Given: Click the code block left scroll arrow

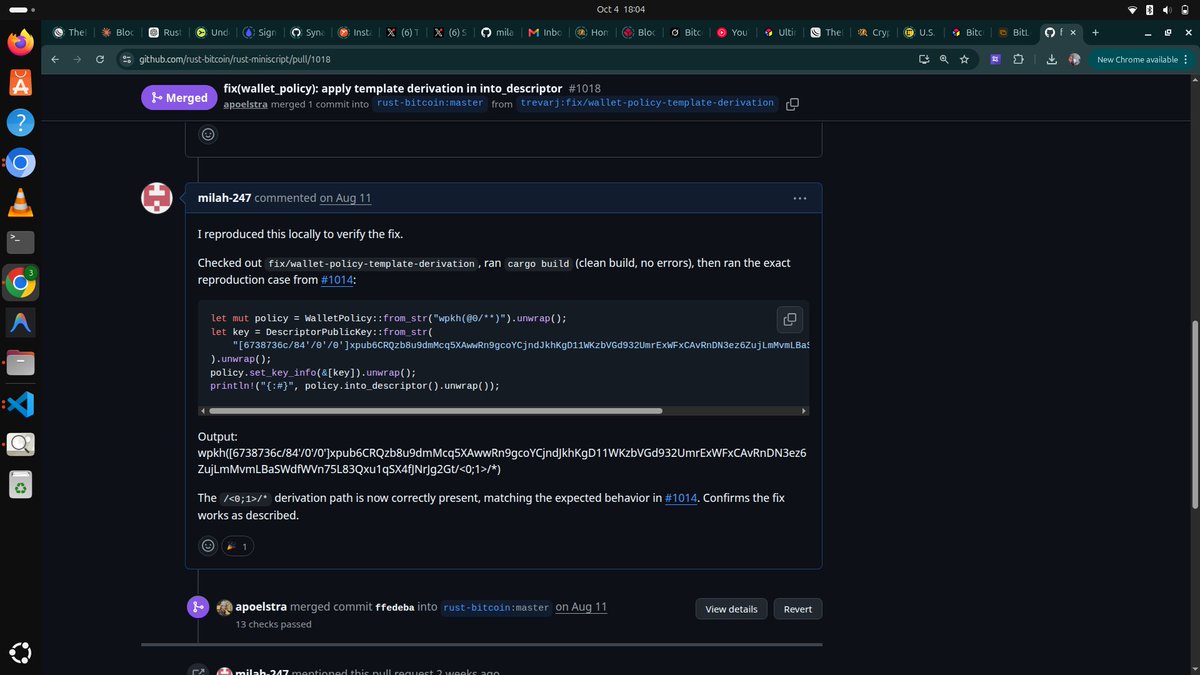Looking at the screenshot, I should (203, 410).
